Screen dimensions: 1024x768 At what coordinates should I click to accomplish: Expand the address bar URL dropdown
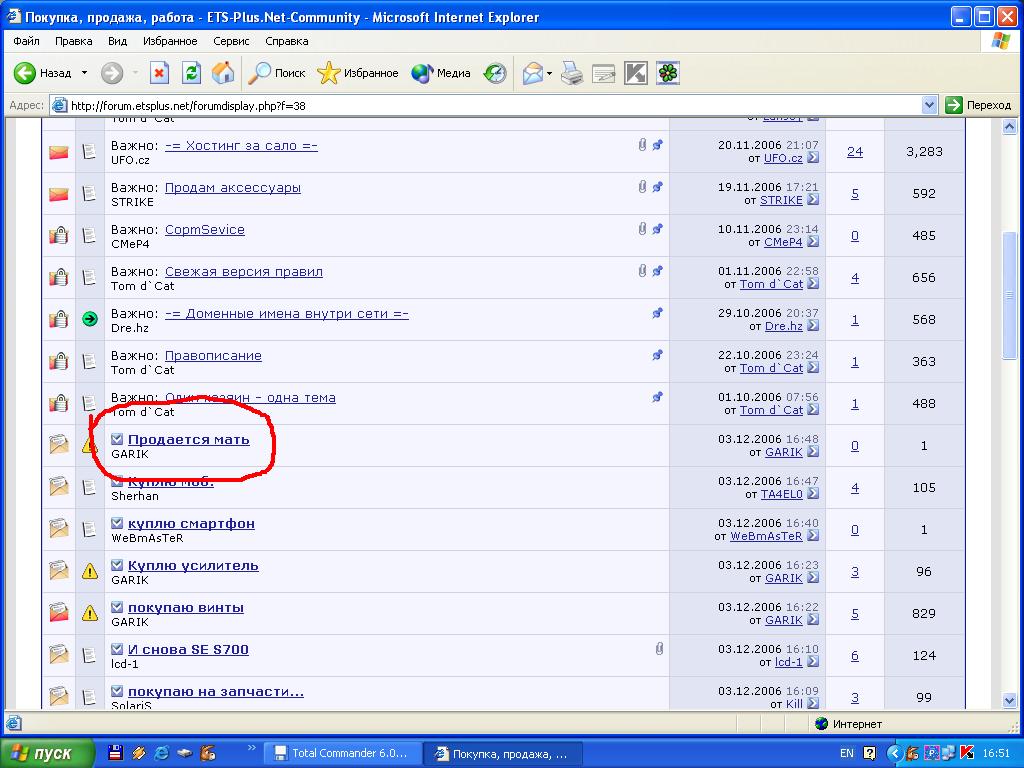pos(929,105)
